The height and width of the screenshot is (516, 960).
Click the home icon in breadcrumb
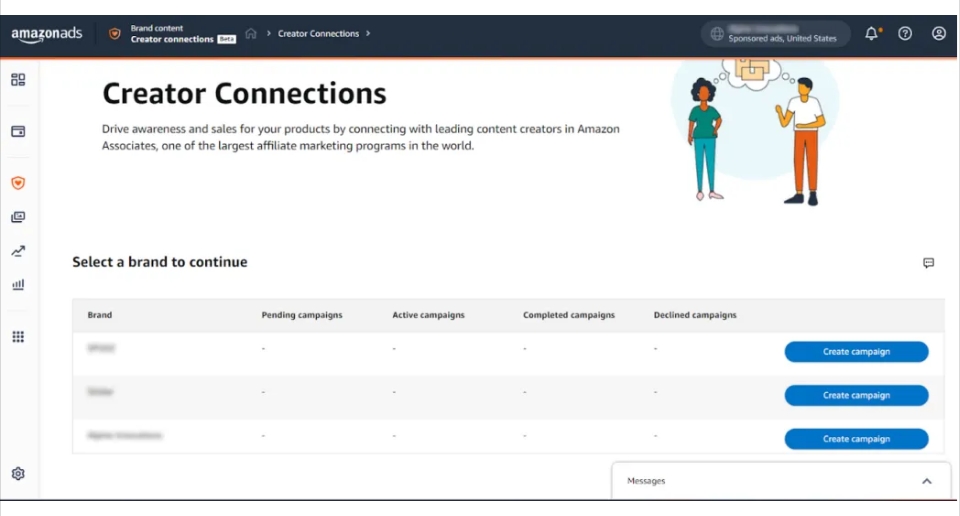click(x=251, y=33)
